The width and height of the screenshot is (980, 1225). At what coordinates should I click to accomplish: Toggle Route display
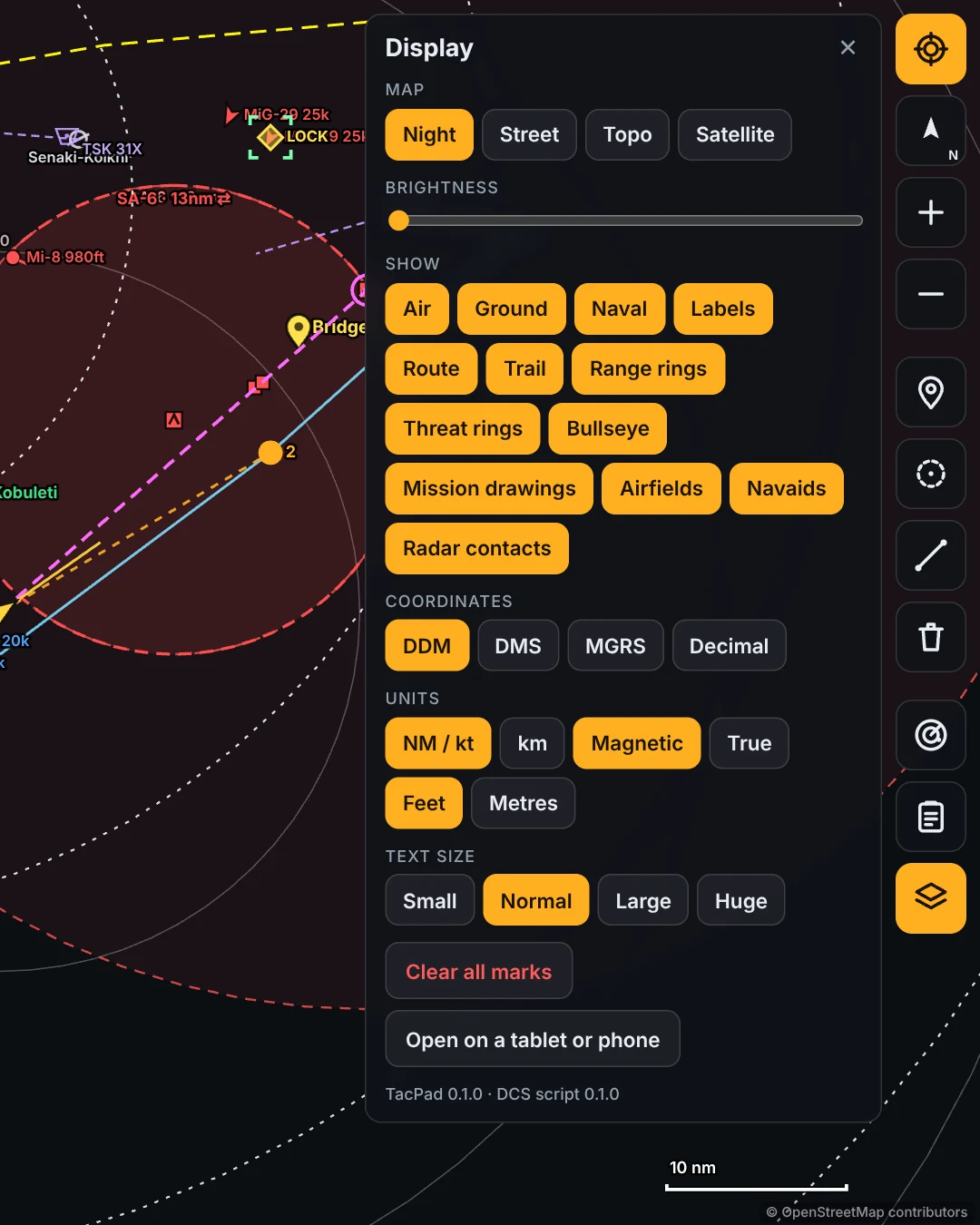[431, 368]
